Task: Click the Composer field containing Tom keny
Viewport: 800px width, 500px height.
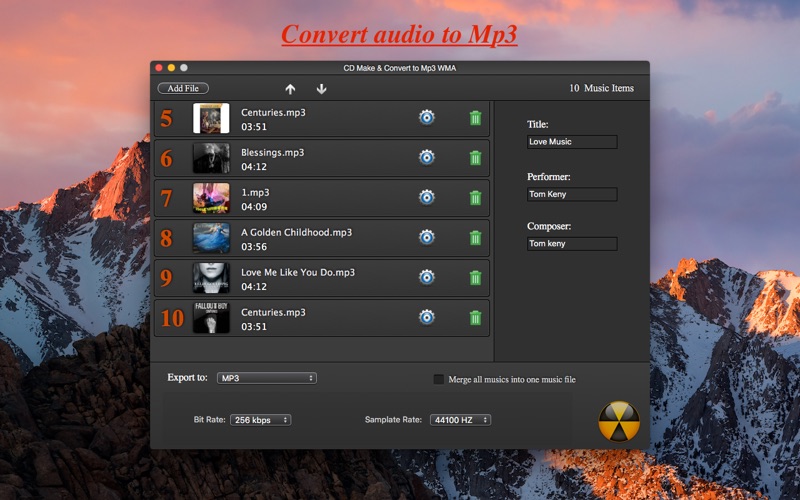Action: tap(572, 244)
